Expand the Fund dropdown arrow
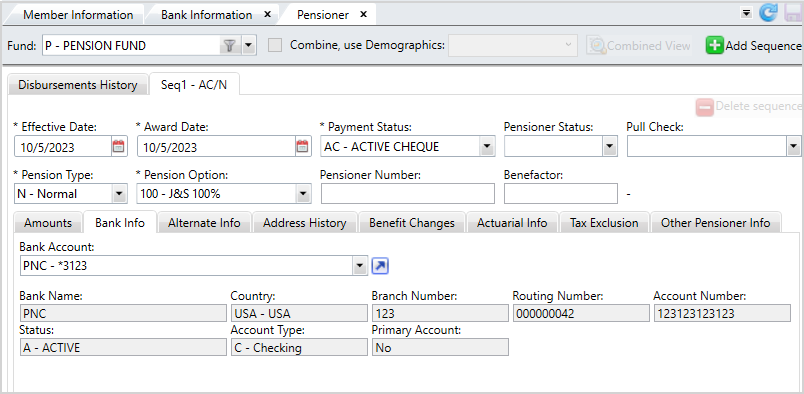Viewport: 804px width, 394px height. (248, 46)
